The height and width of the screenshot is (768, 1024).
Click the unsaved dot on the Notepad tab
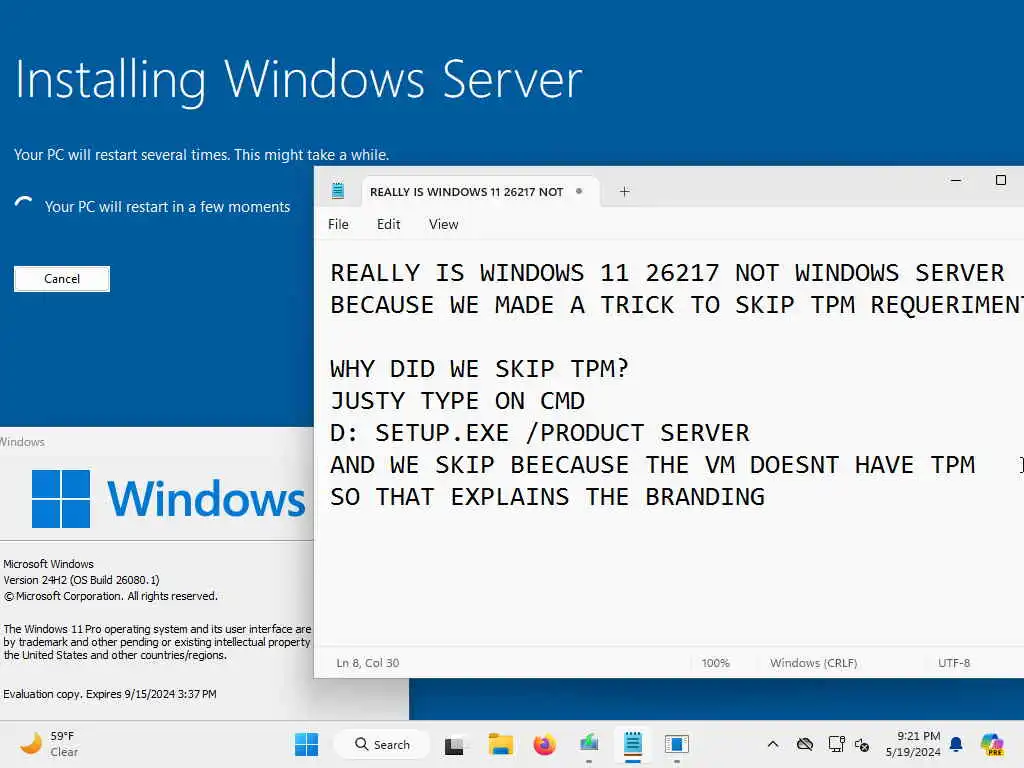coord(579,191)
